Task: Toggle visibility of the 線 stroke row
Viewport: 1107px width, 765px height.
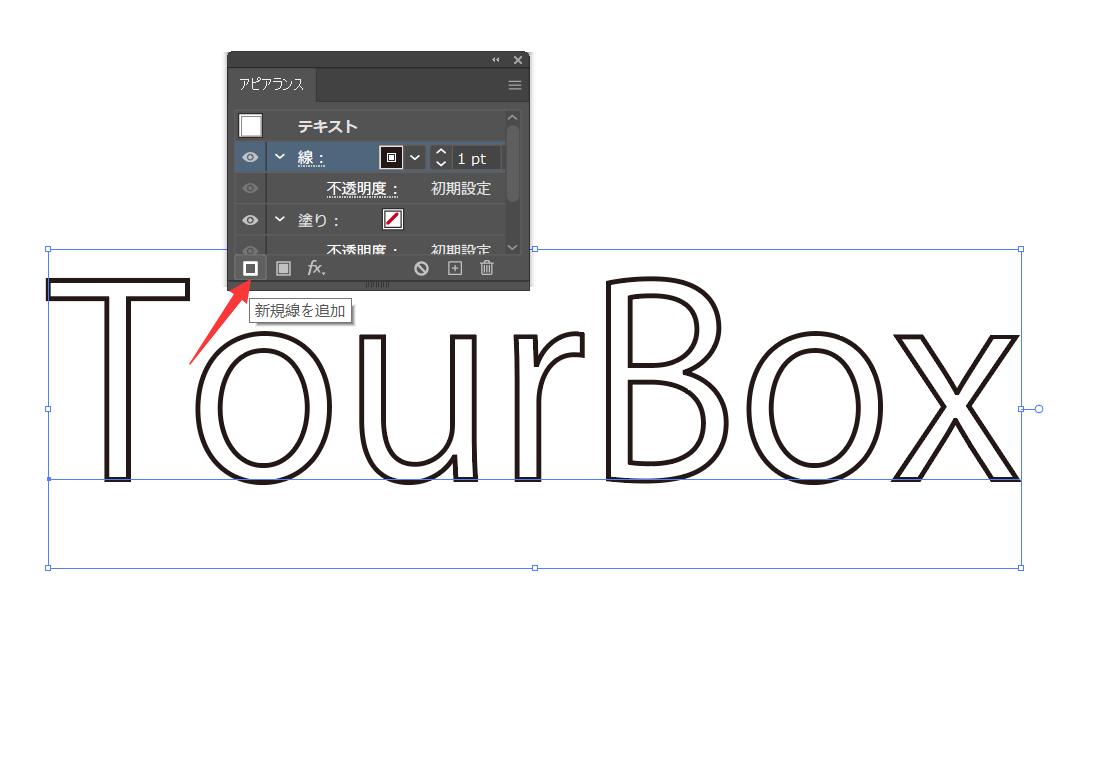Action: click(x=250, y=158)
